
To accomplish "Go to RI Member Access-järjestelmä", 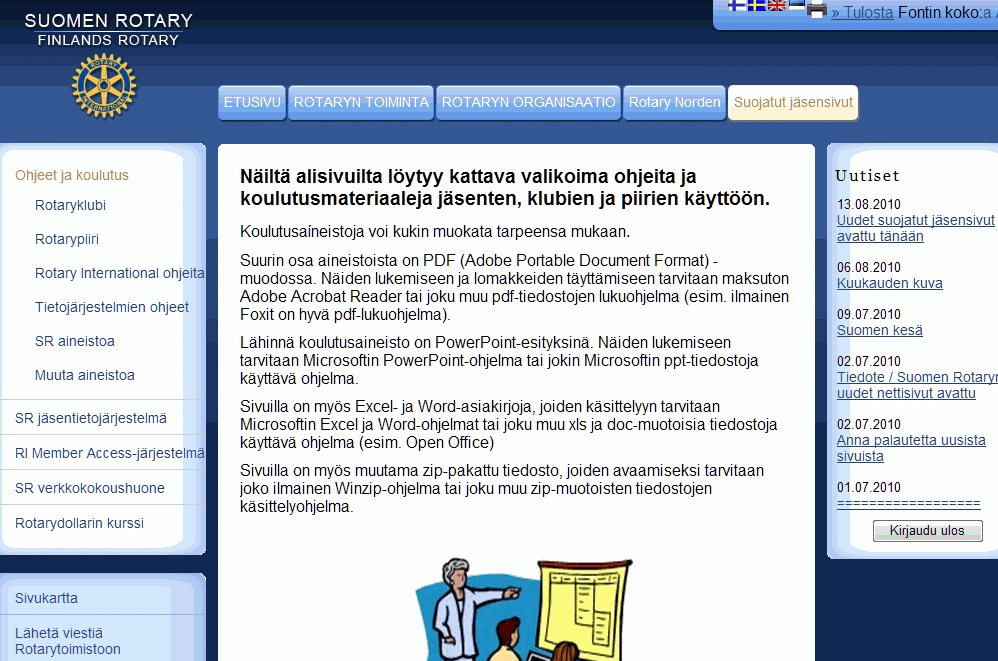I will [109, 453].
